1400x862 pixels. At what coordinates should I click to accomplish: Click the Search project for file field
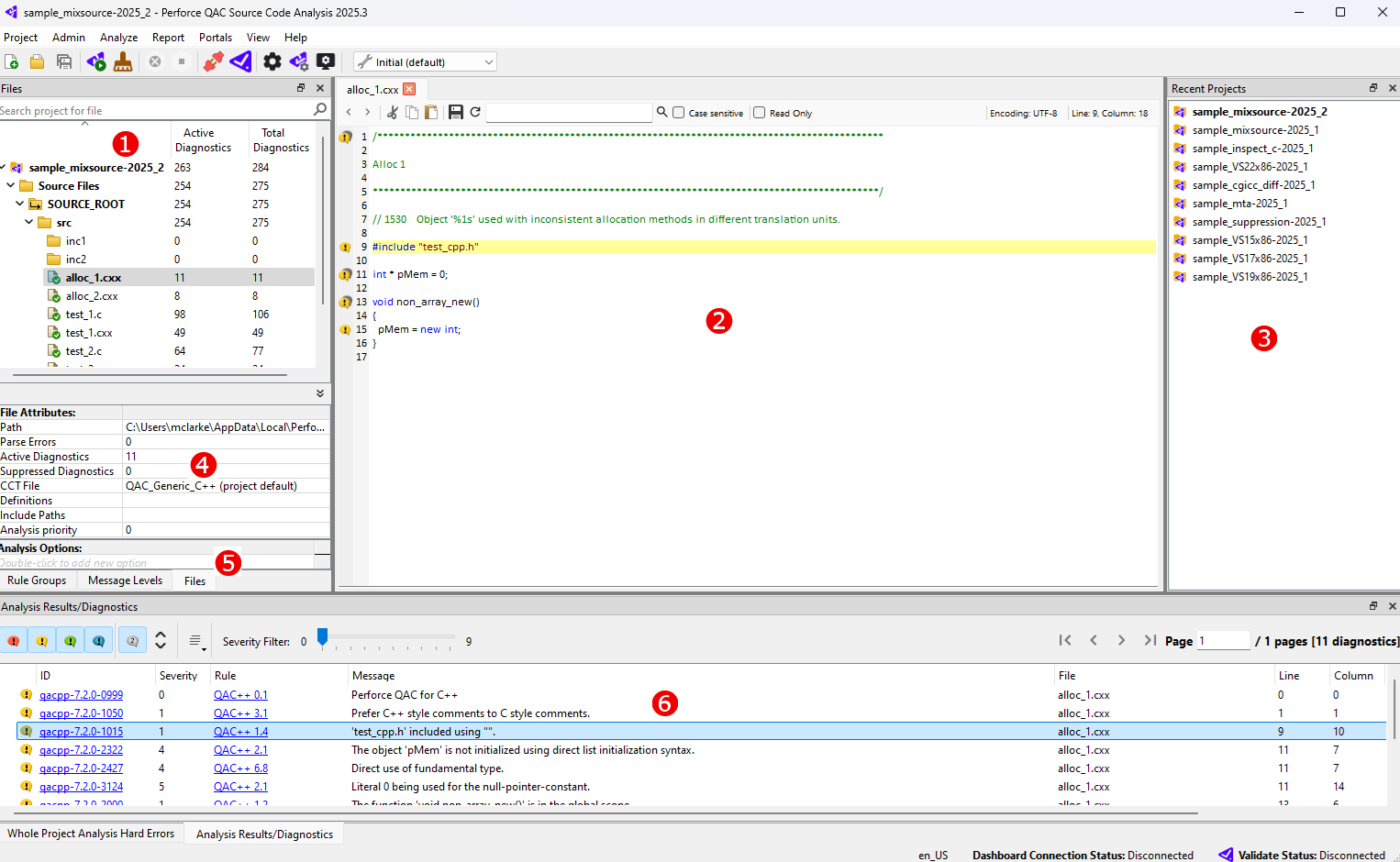click(156, 110)
